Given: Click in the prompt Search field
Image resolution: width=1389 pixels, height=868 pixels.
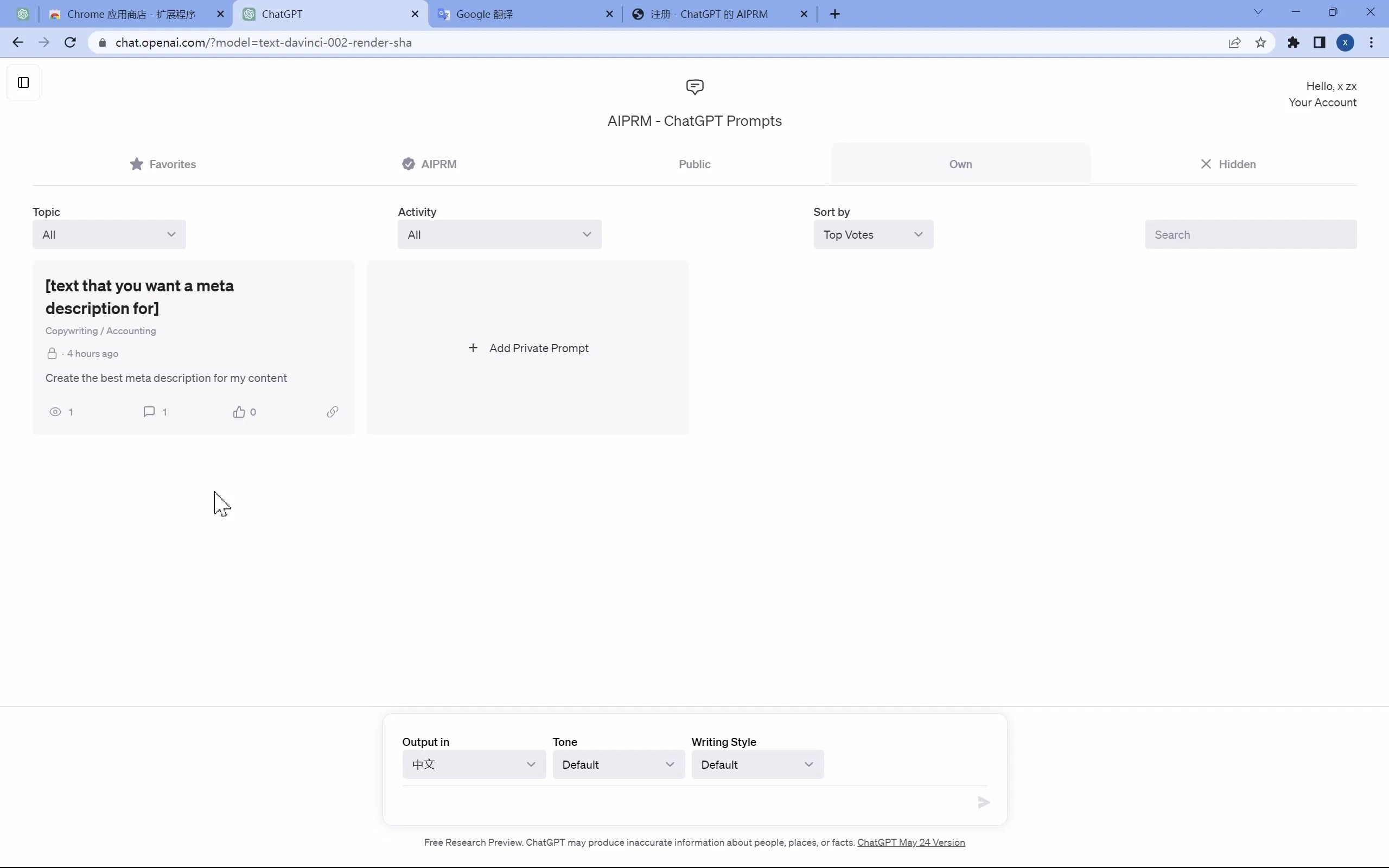Looking at the screenshot, I should [1251, 234].
